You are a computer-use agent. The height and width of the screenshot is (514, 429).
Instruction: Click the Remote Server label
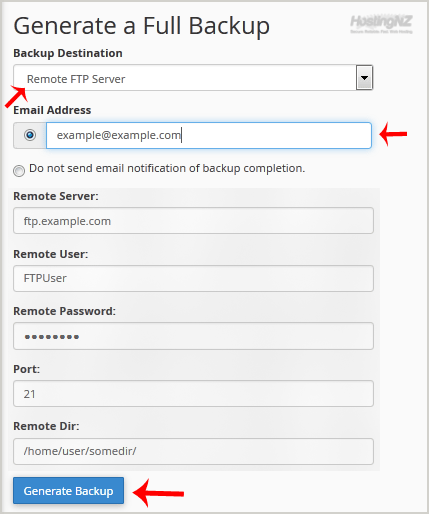click(56, 196)
